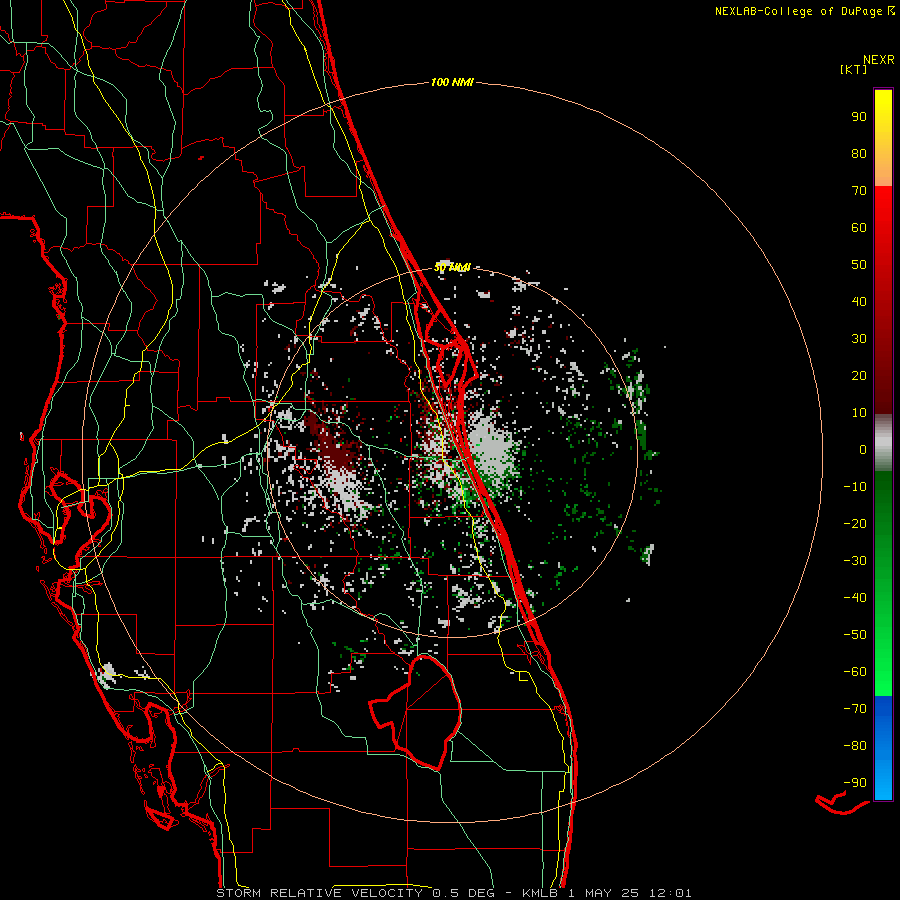Click the -70 scale value
Viewport: 900px width, 900px height.
855,708
